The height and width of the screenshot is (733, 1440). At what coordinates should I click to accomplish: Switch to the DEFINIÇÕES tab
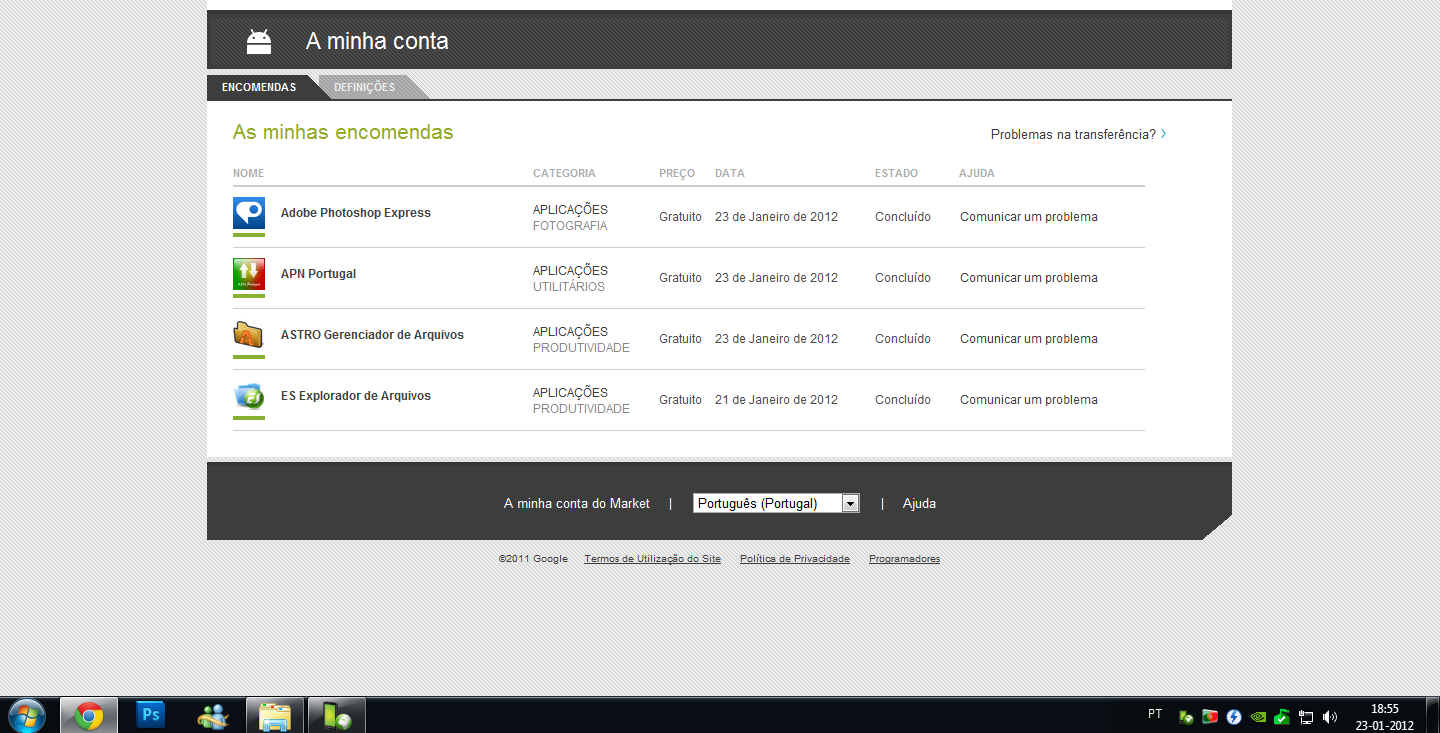(365, 87)
